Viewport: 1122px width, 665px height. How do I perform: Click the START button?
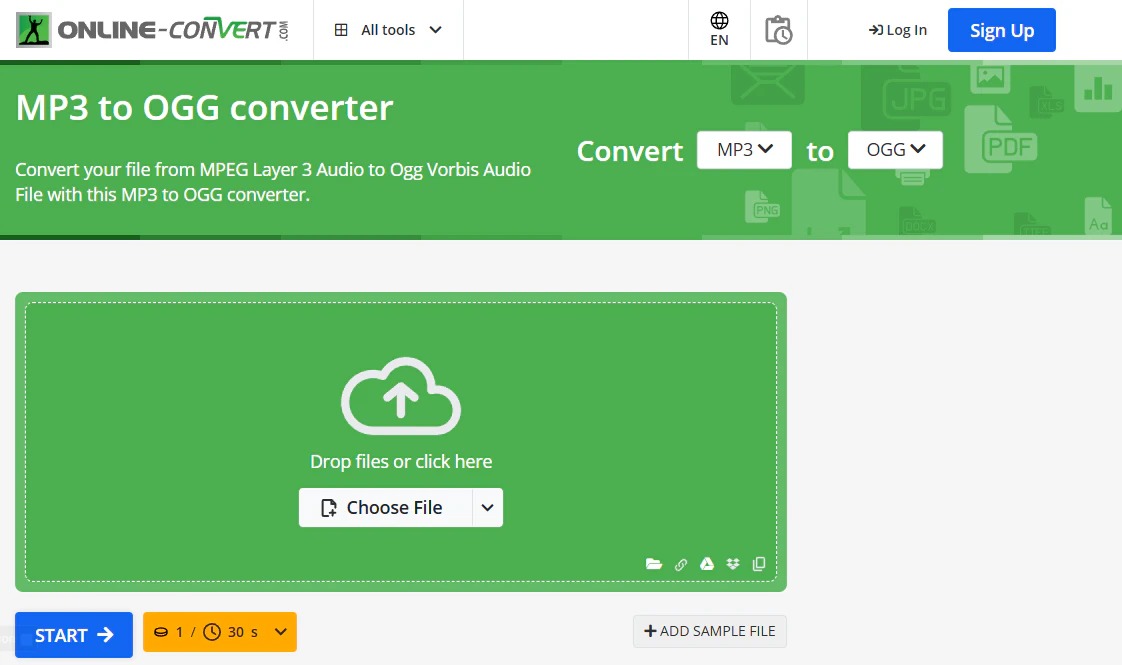74,634
